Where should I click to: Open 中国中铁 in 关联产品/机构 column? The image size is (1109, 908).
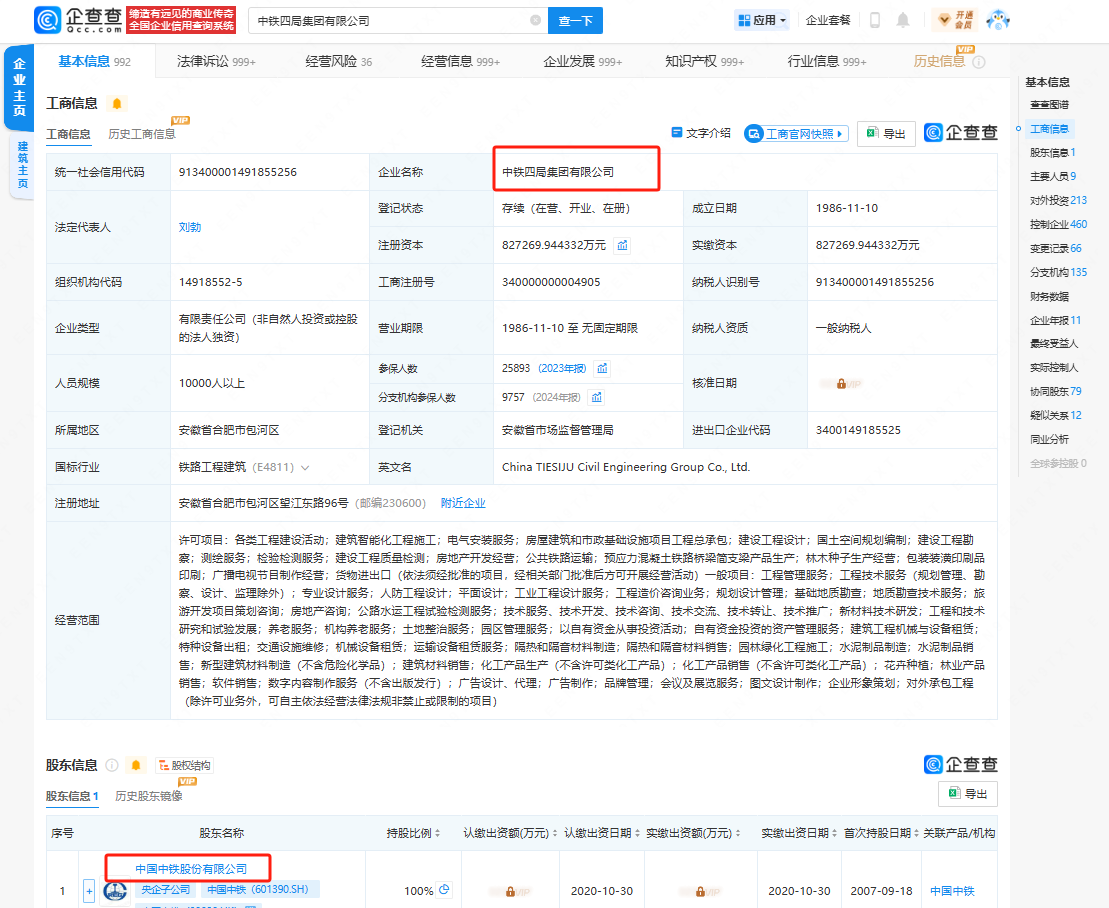(x=952, y=891)
